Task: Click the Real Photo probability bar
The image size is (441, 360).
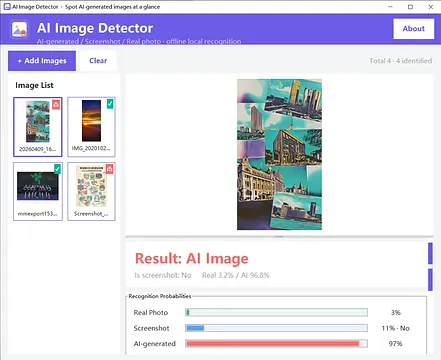Action: [277, 312]
